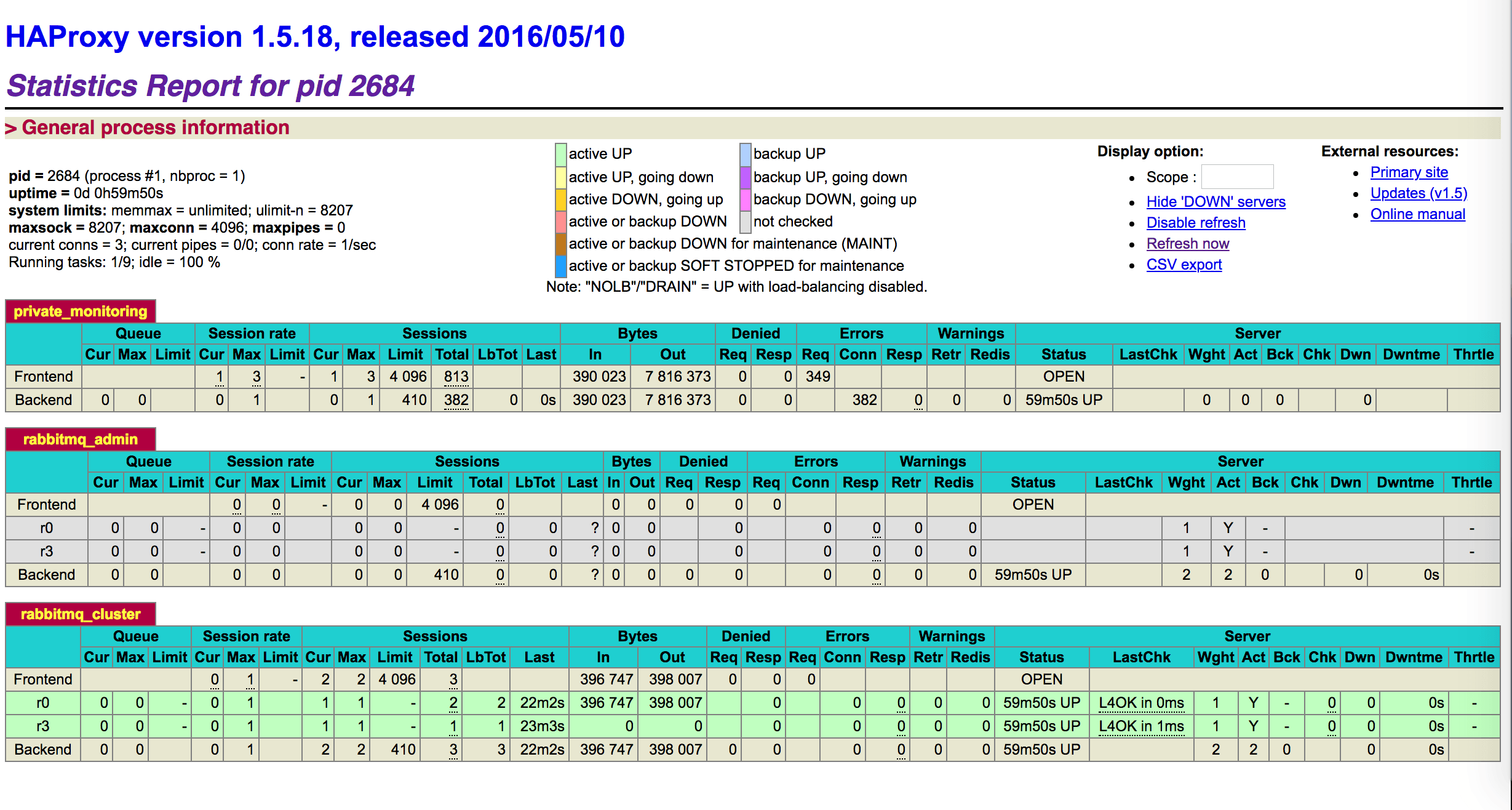Click Hide 'DOWN' servers link

(x=1216, y=202)
